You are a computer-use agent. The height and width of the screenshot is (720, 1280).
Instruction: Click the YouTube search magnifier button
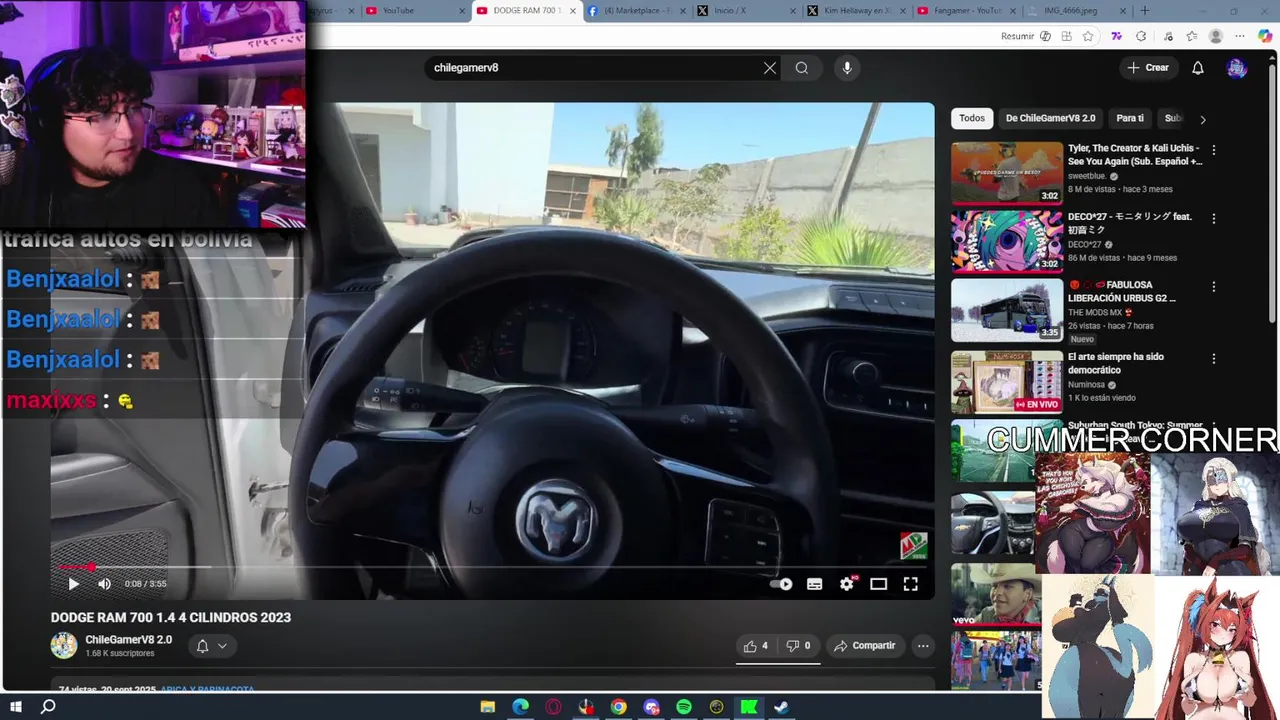(802, 68)
